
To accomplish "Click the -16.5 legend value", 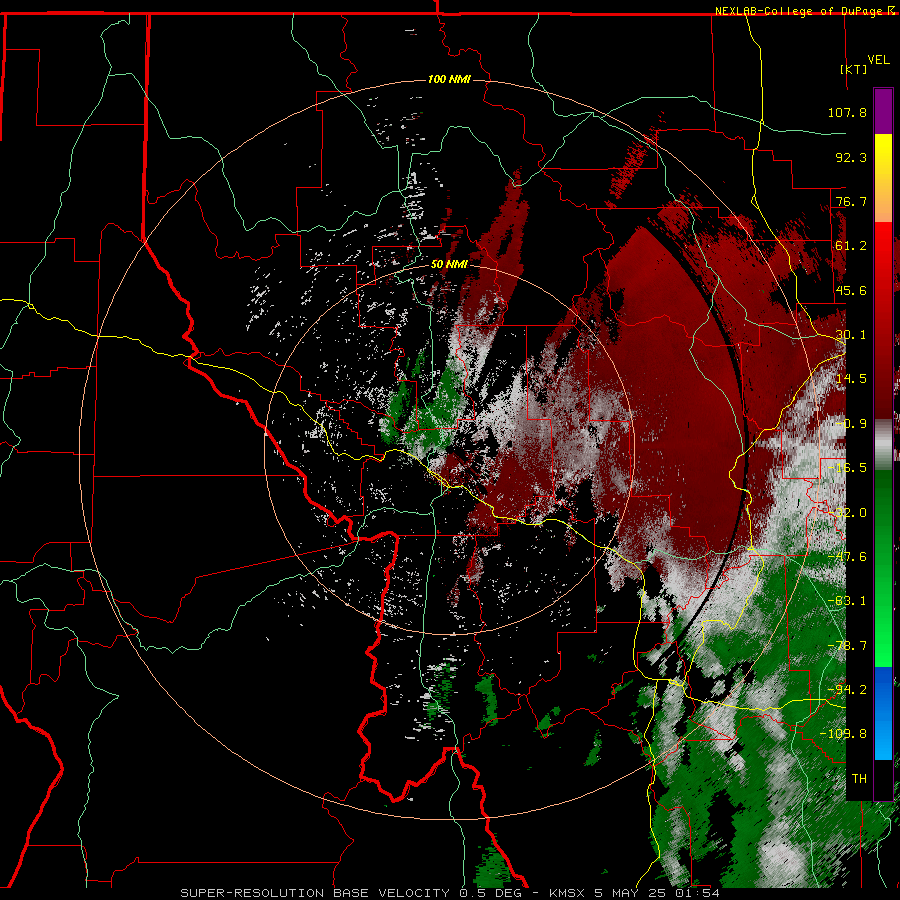I will click(x=847, y=468).
